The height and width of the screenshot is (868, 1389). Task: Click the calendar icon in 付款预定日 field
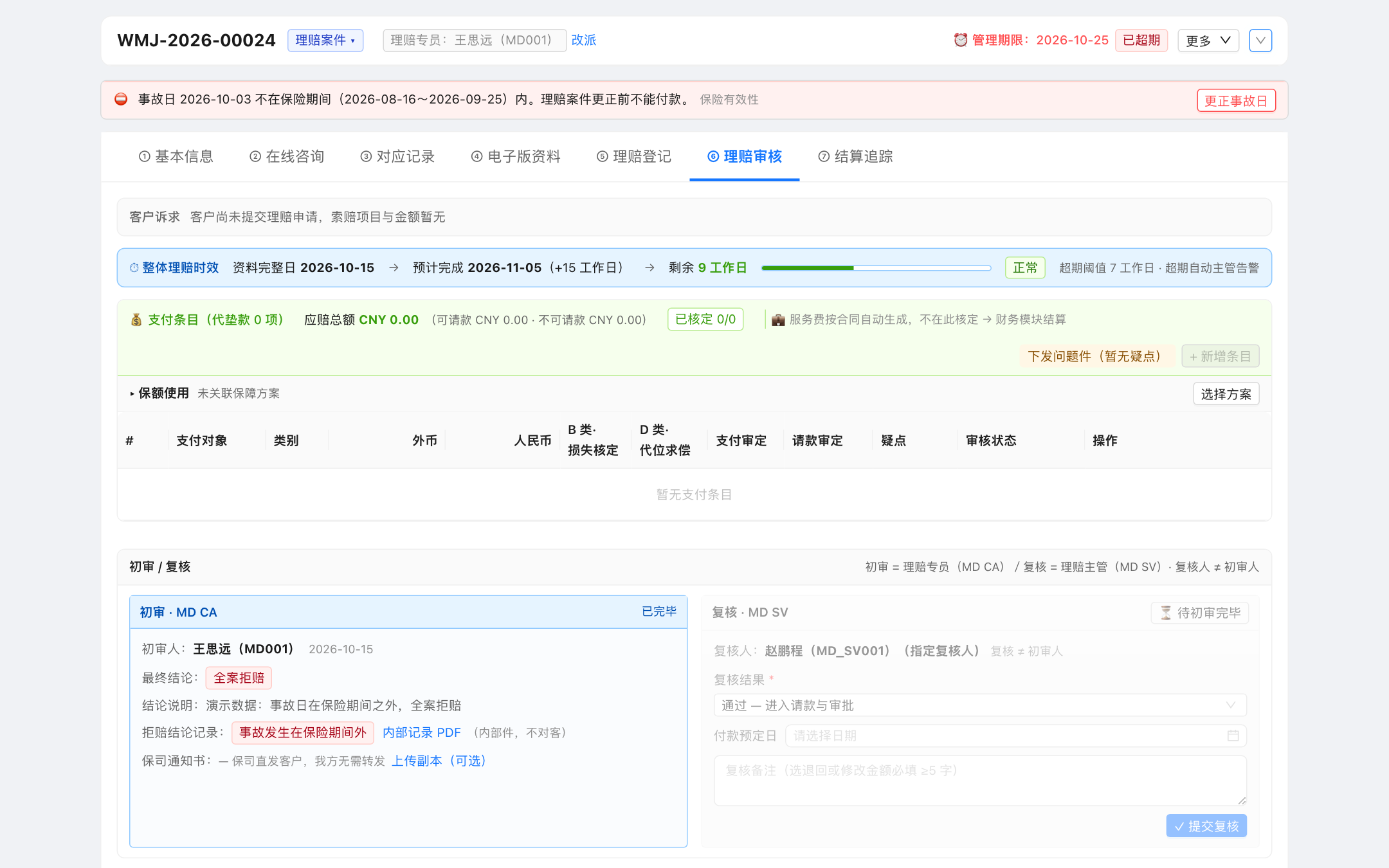click(x=1233, y=736)
